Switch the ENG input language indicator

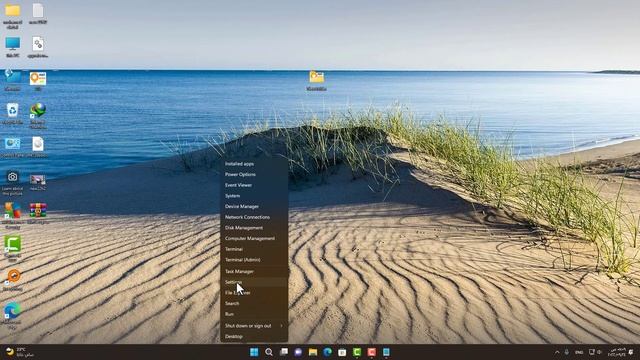[579, 352]
